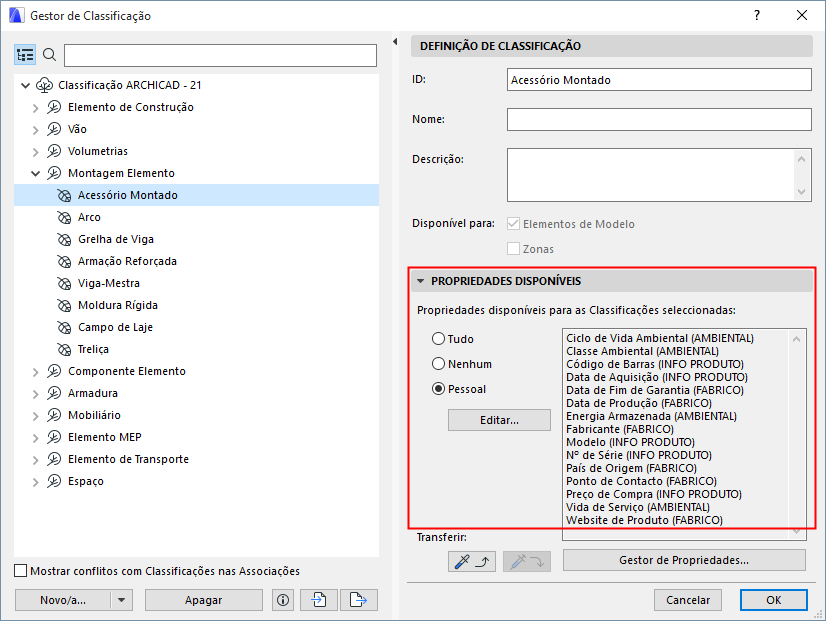
Task: Click the branch icon beside Vão
Action: tap(54, 130)
